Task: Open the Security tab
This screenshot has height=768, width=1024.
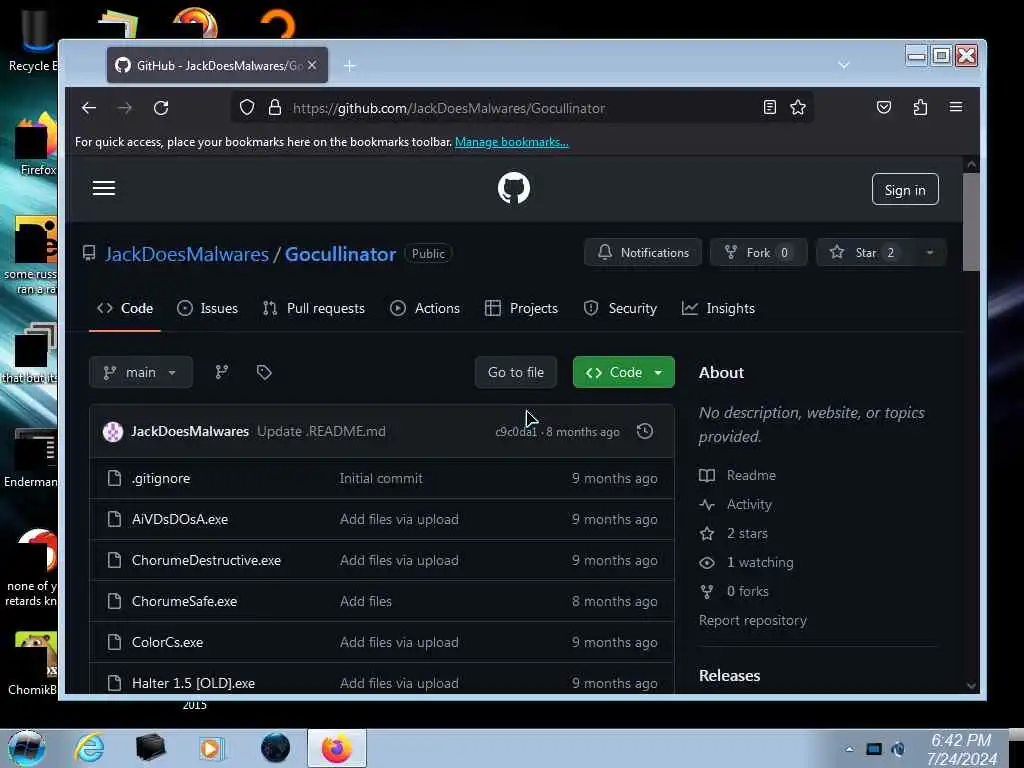Action: (x=620, y=308)
